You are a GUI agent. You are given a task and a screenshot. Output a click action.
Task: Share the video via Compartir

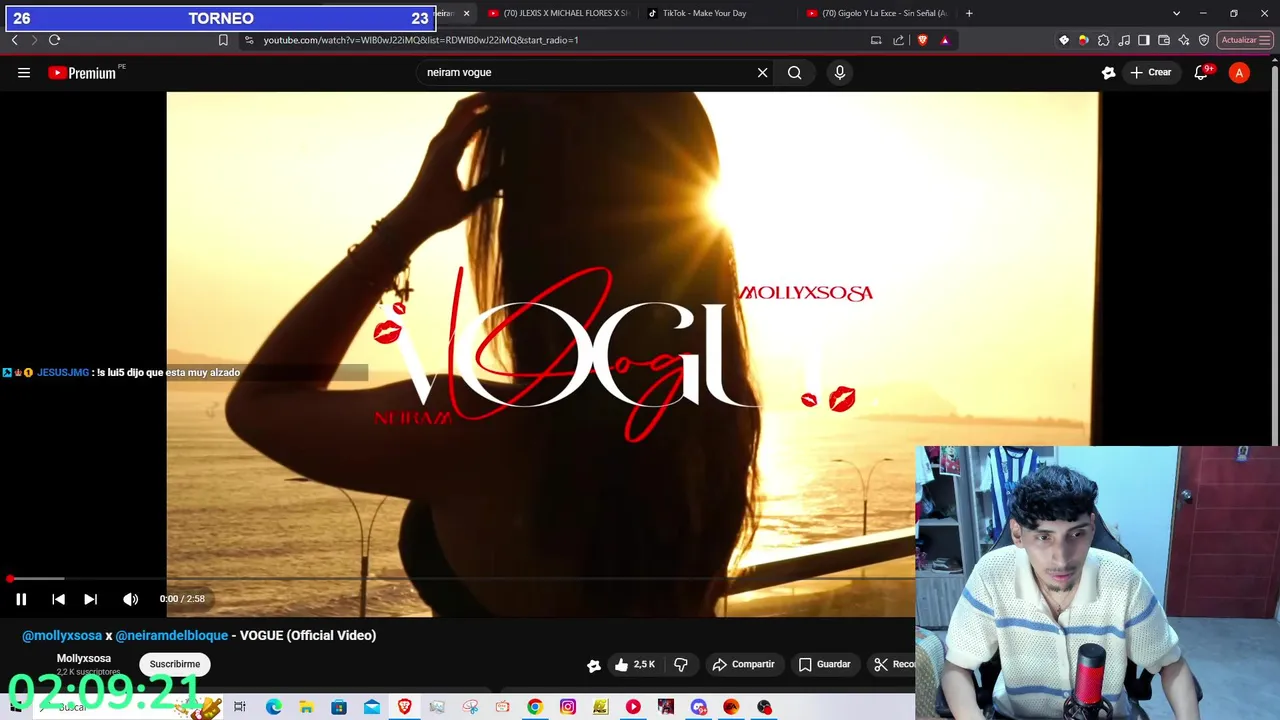click(743, 664)
